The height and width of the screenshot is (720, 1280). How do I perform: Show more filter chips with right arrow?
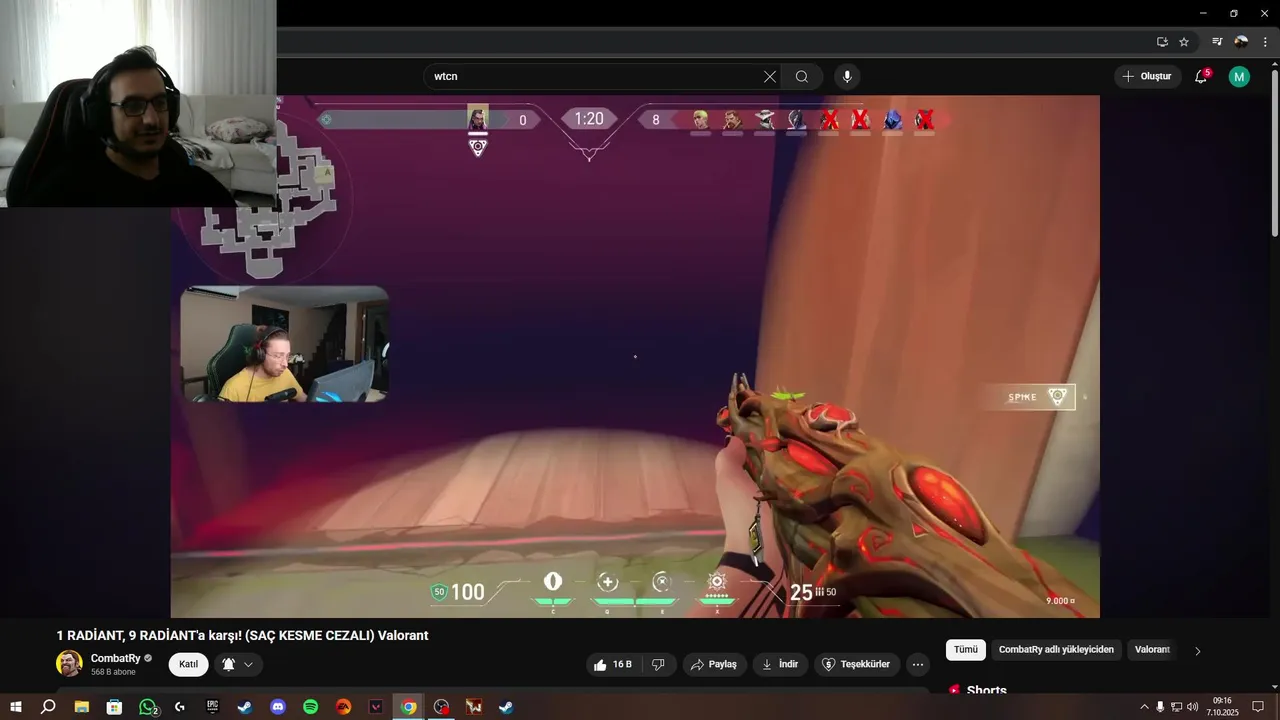coord(1198,651)
